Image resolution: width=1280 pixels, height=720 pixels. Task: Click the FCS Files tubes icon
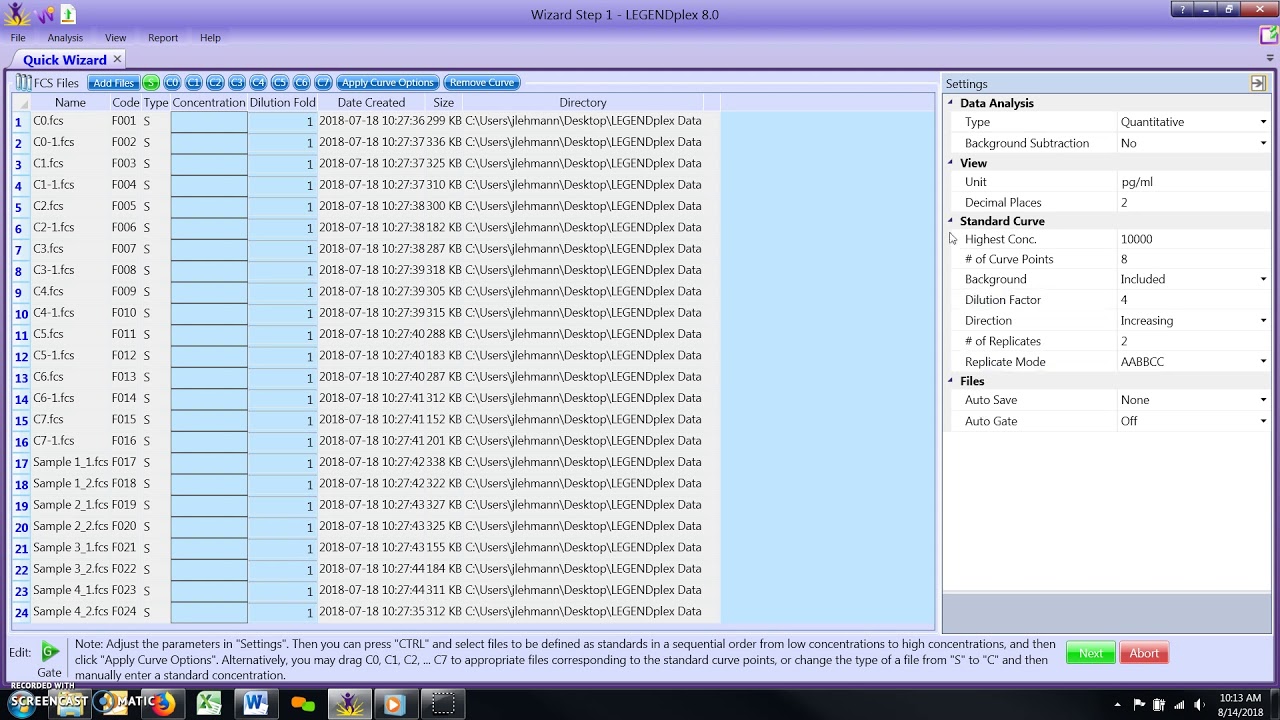[x=23, y=83]
